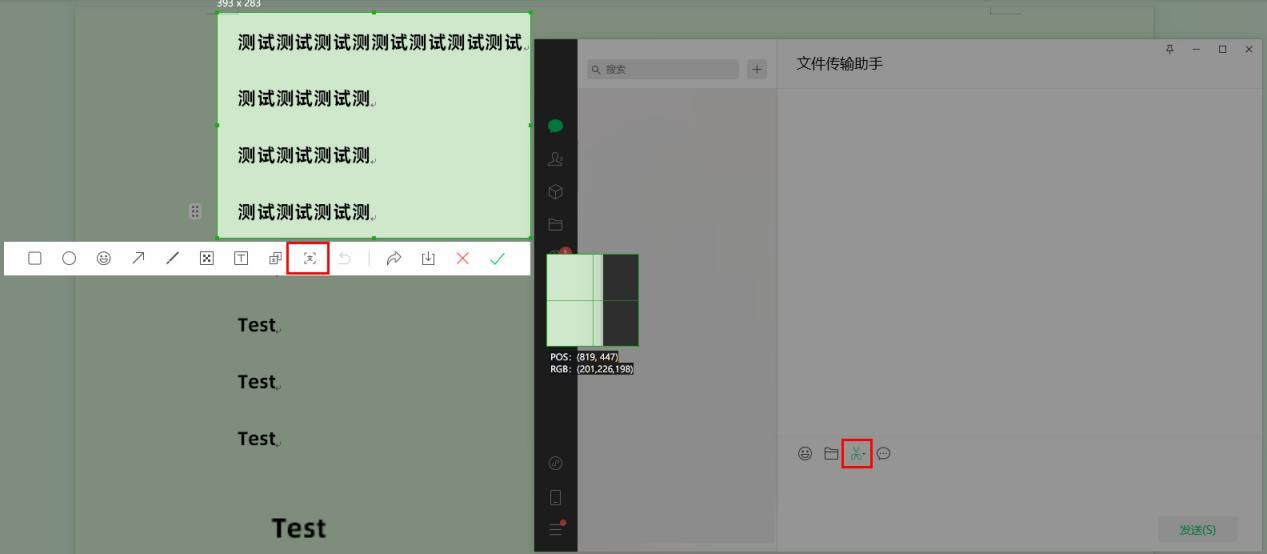Save the screenshot to file
Viewport: 1267px width, 554px height.
click(x=428, y=258)
